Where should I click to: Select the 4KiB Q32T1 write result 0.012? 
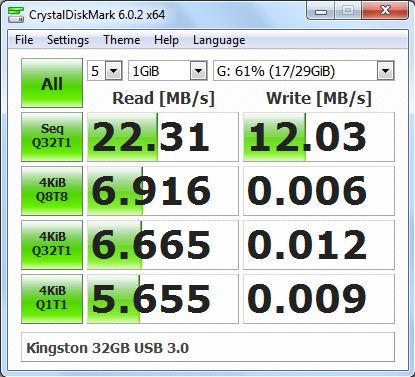tap(319, 245)
